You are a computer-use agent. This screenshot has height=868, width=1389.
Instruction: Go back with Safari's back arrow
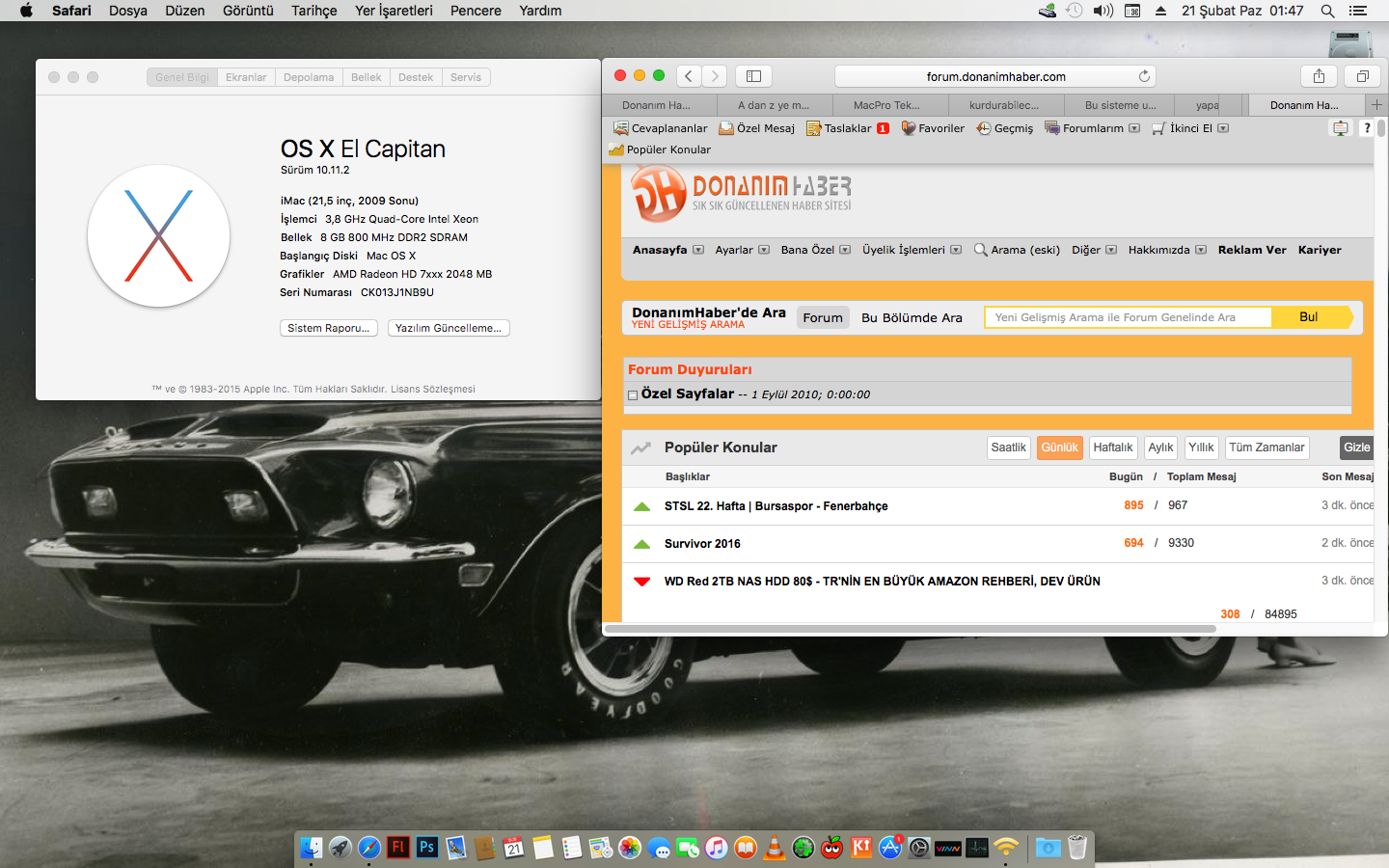click(689, 76)
